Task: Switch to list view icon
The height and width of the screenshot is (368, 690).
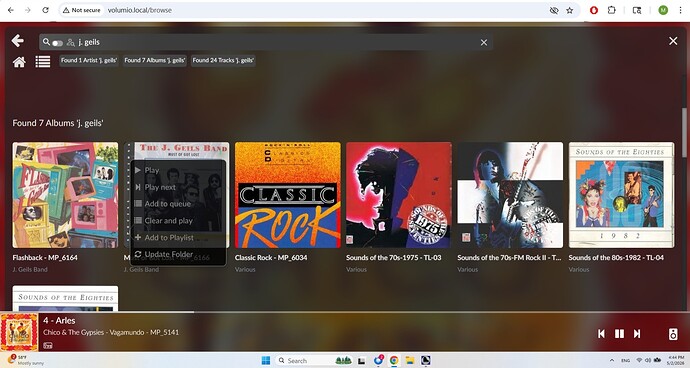Action: 43,62
